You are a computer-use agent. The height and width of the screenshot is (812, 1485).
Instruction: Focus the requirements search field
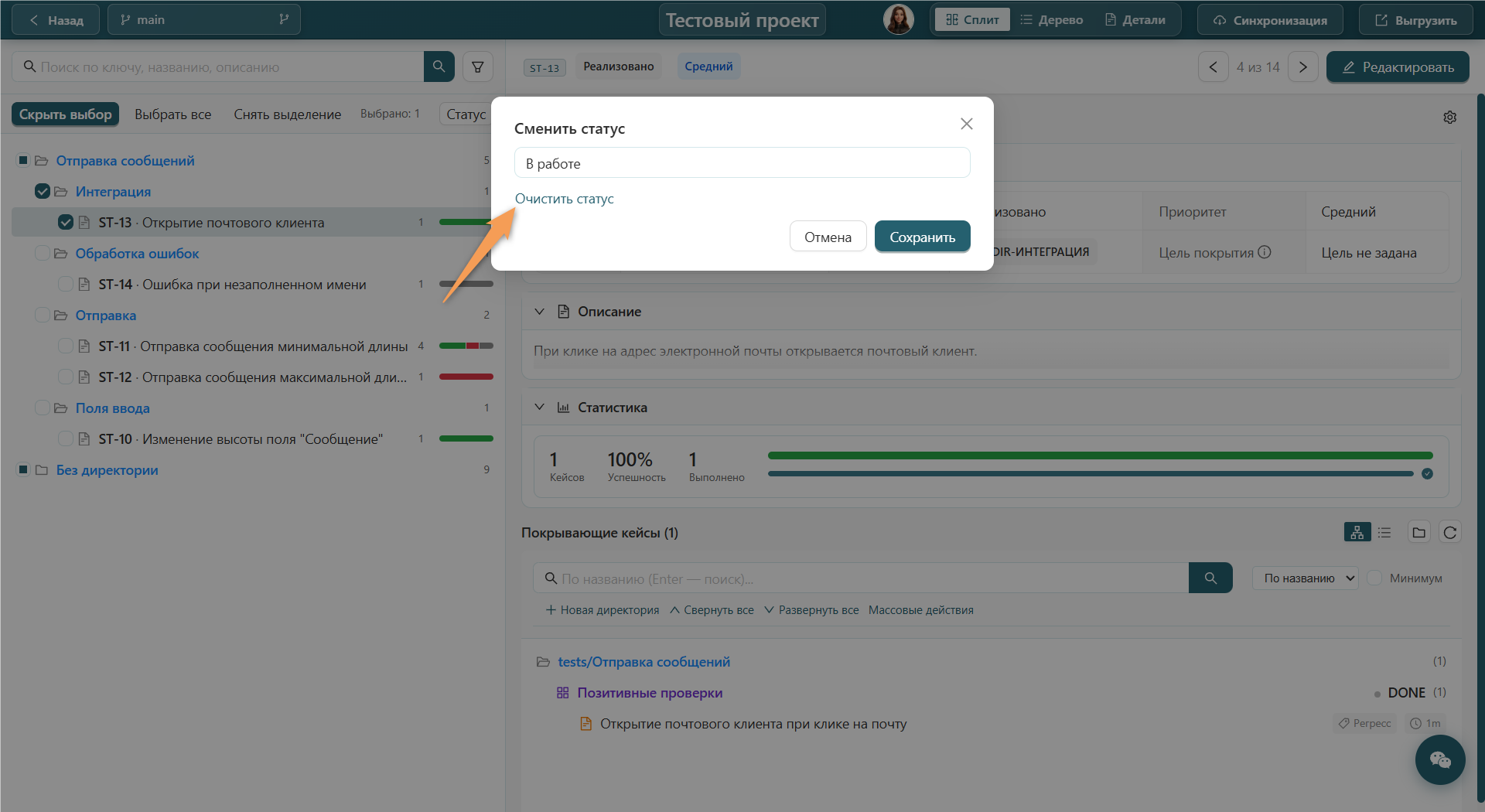217,67
